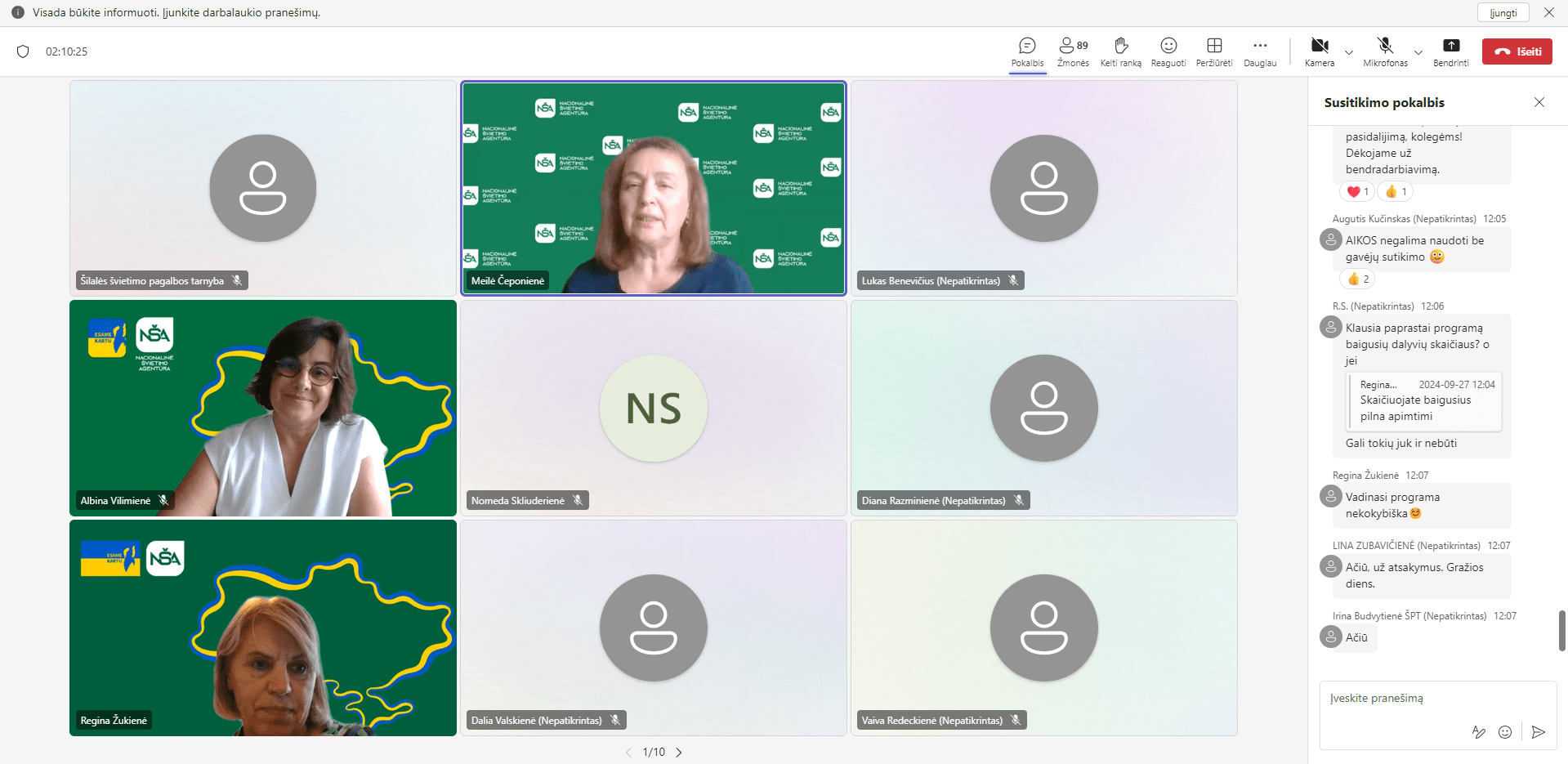Open the Reaguoti reactions menu
The width and height of the screenshot is (1568, 764).
point(1168,47)
